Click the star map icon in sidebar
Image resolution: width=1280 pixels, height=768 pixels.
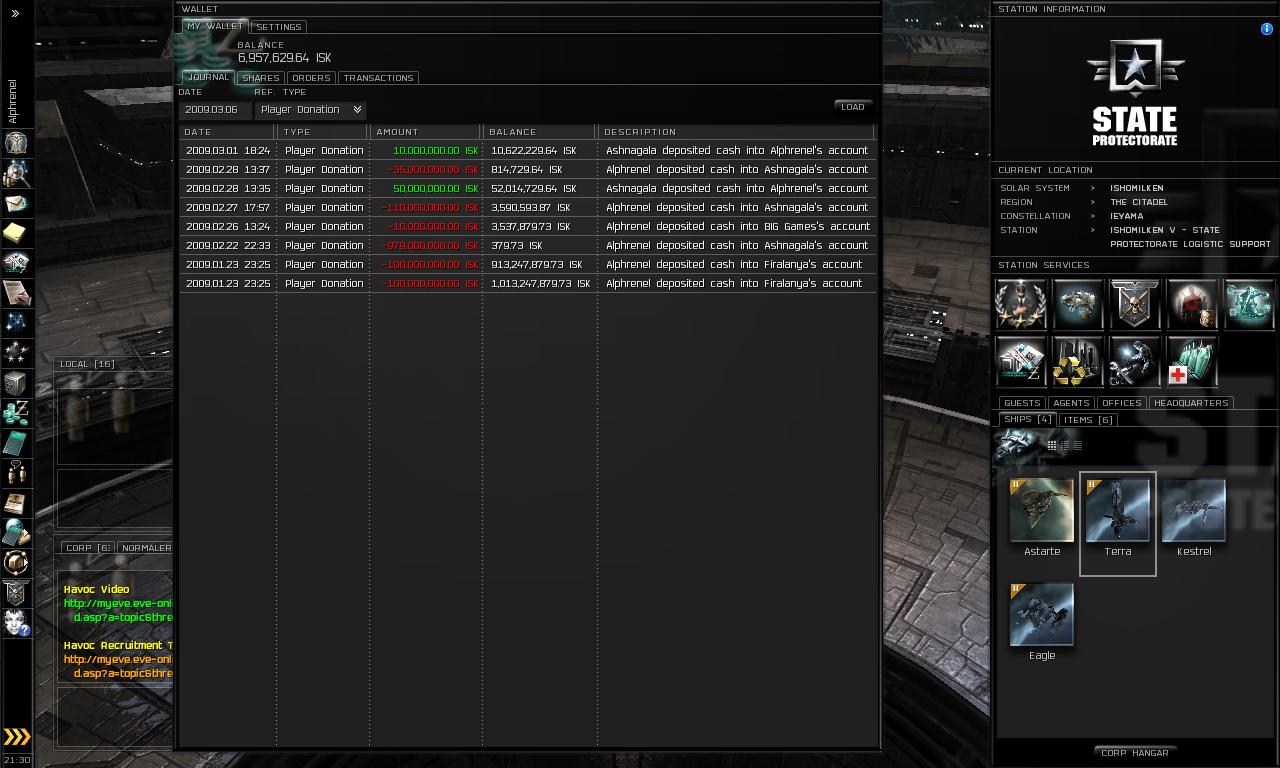click(16, 323)
